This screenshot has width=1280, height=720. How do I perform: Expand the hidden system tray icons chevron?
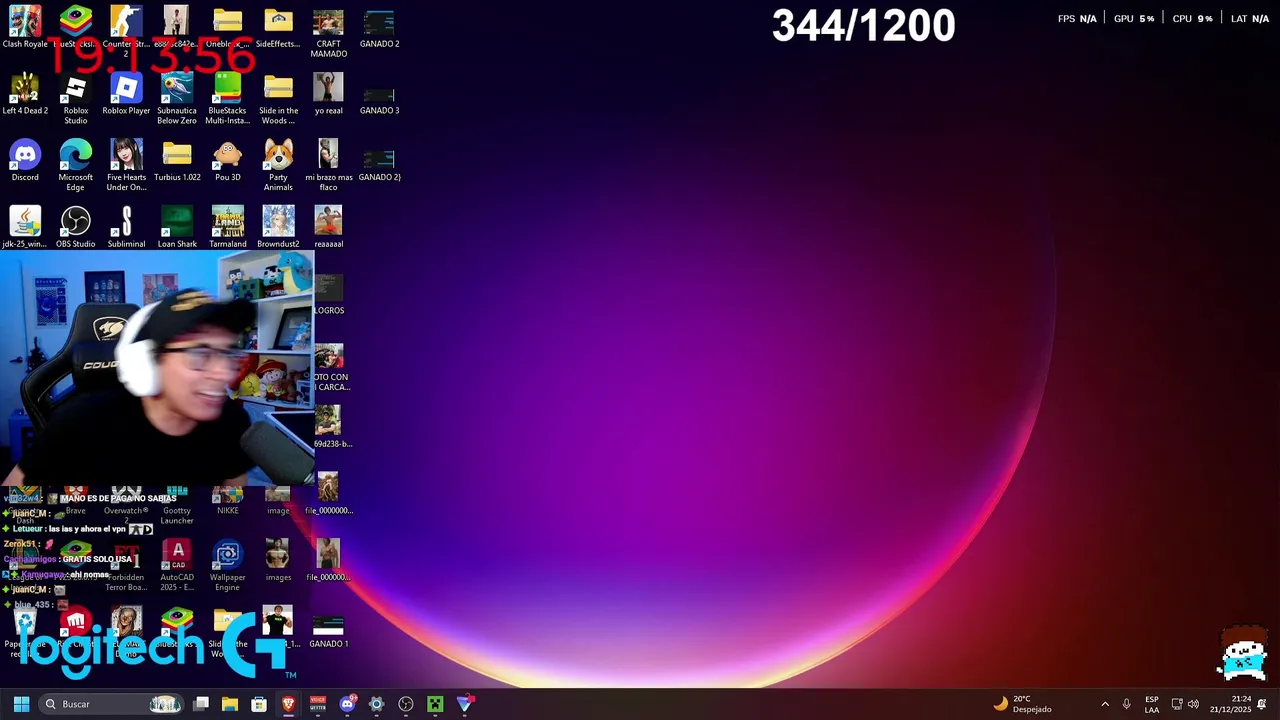tap(1105, 704)
